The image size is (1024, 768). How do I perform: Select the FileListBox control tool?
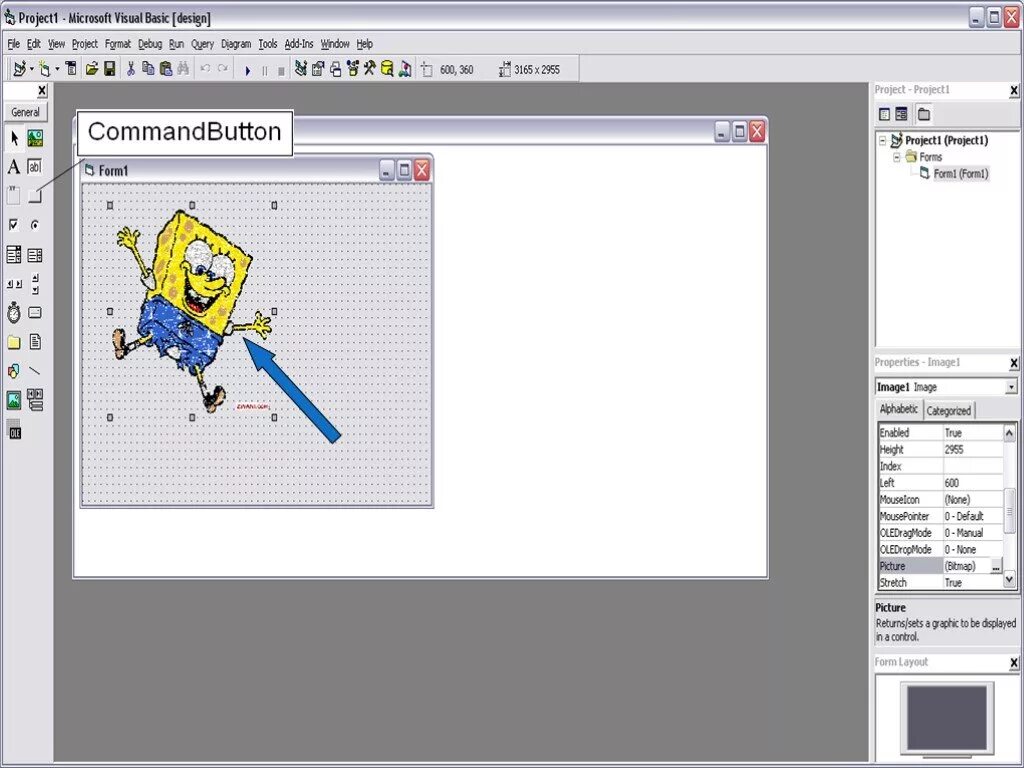[35, 342]
